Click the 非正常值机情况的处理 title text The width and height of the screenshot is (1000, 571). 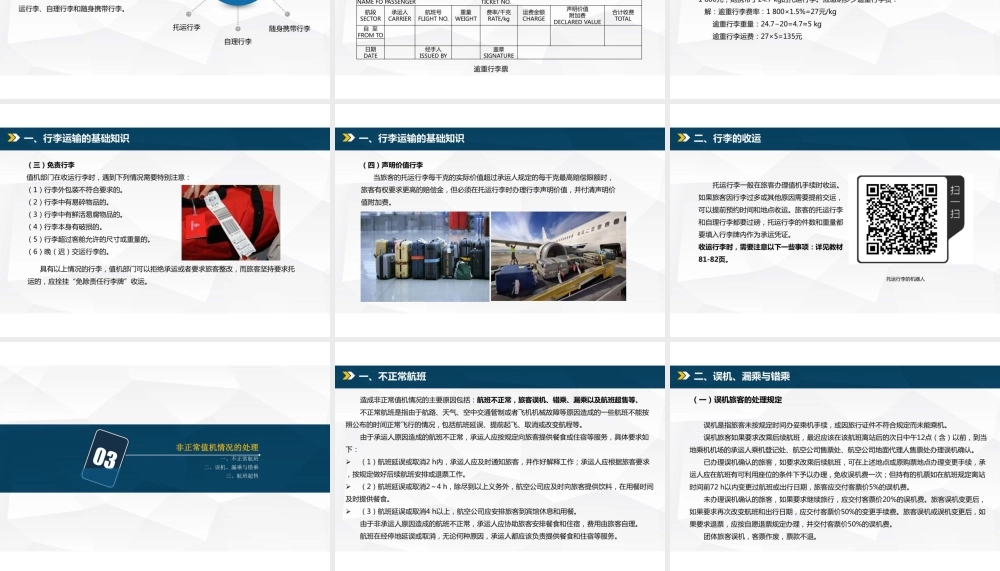(x=217, y=447)
